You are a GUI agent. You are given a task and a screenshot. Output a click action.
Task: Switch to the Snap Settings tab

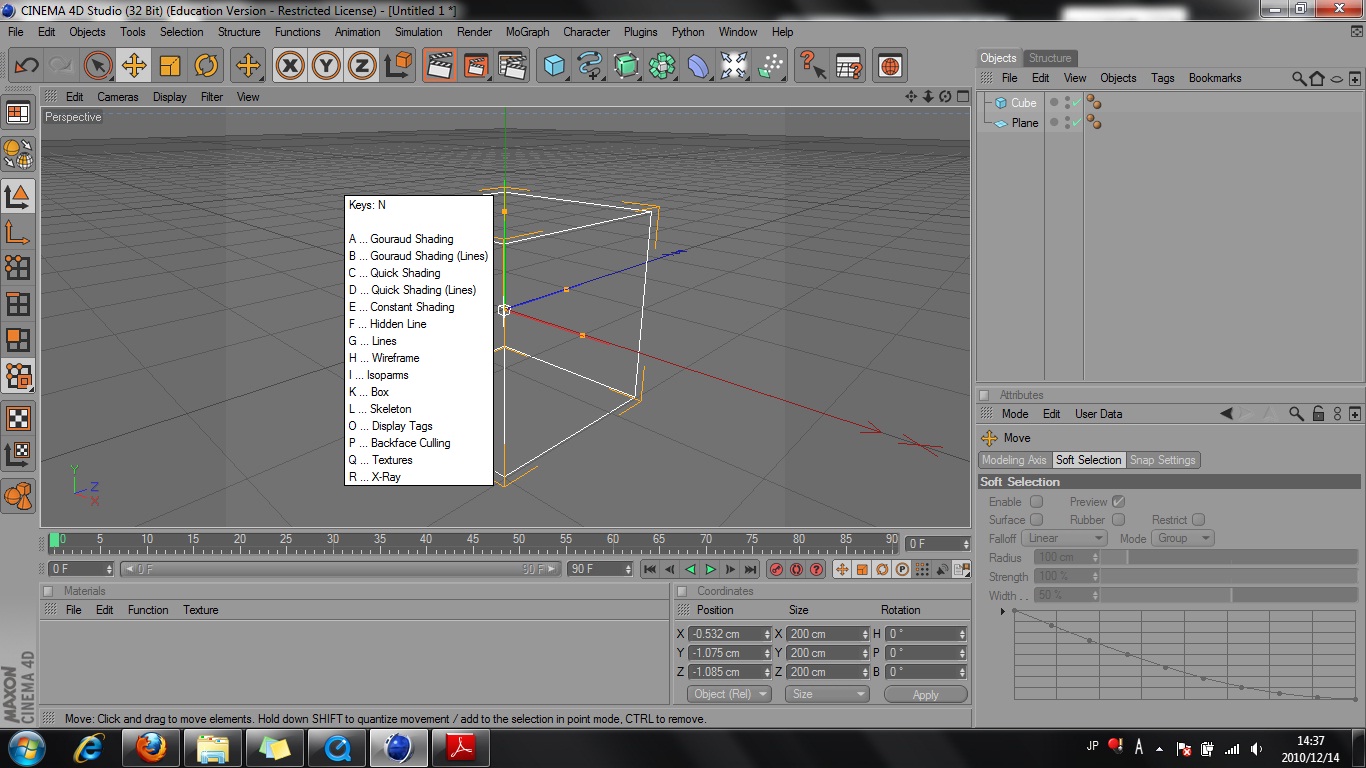point(1162,460)
